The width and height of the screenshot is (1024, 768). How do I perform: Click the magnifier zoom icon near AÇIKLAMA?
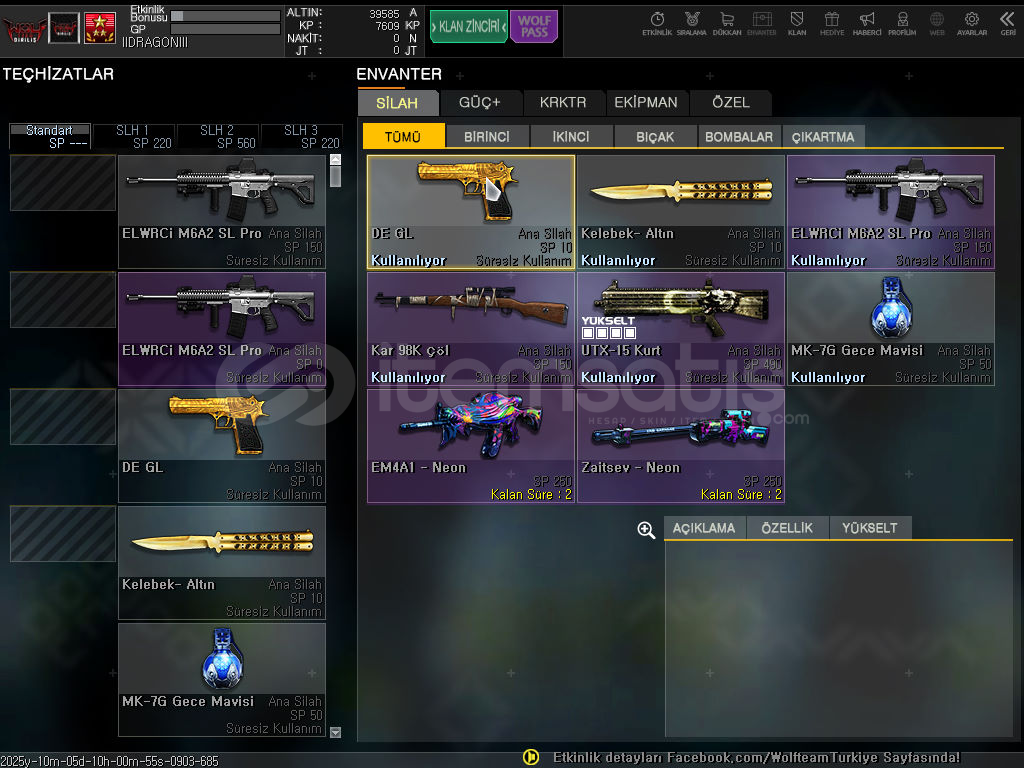646,530
